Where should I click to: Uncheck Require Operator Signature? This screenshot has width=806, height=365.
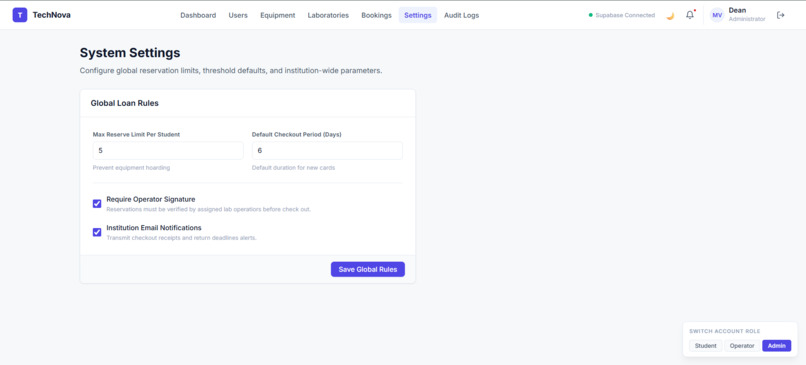click(x=97, y=204)
